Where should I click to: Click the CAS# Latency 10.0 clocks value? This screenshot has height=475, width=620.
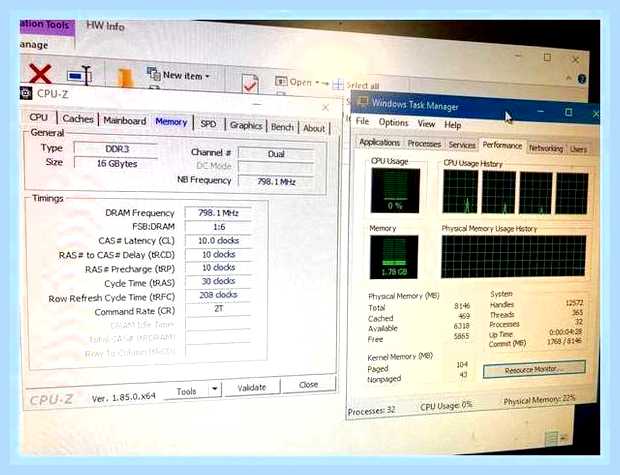pos(218,240)
